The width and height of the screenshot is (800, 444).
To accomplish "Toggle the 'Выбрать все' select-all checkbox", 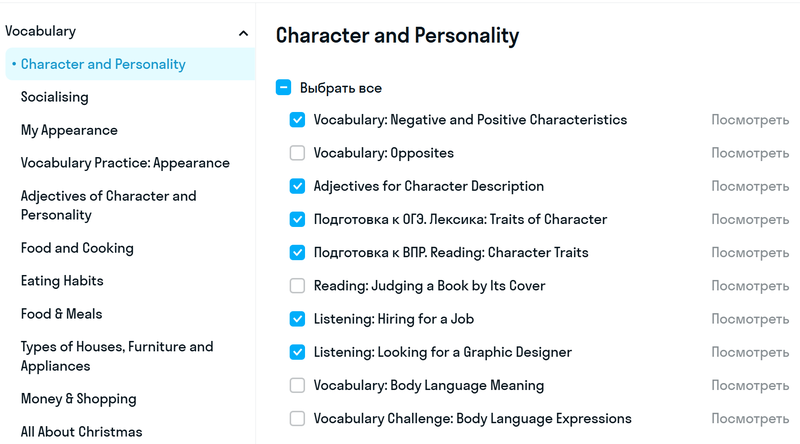I will [x=284, y=88].
